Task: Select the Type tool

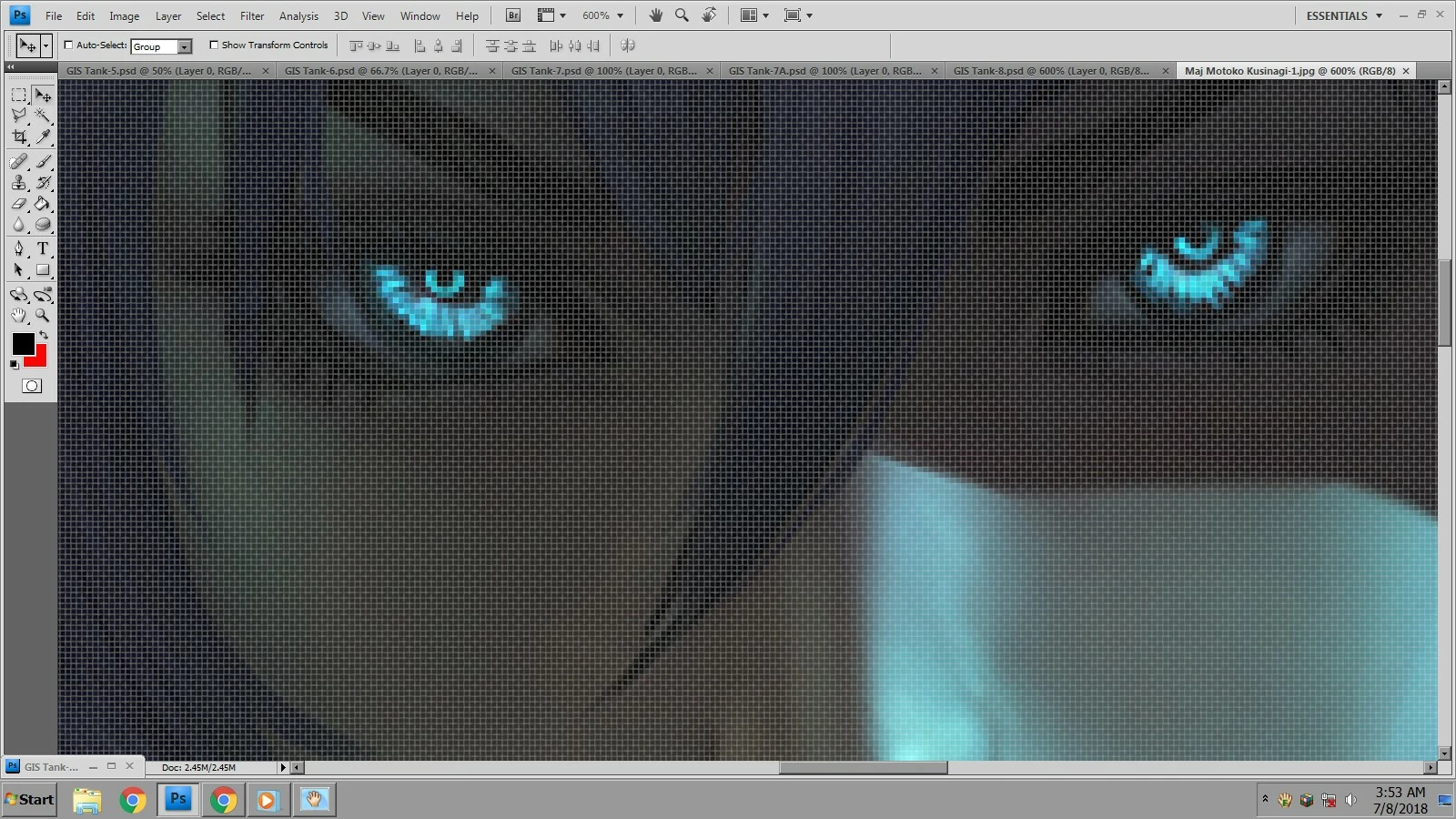Action: [43, 248]
